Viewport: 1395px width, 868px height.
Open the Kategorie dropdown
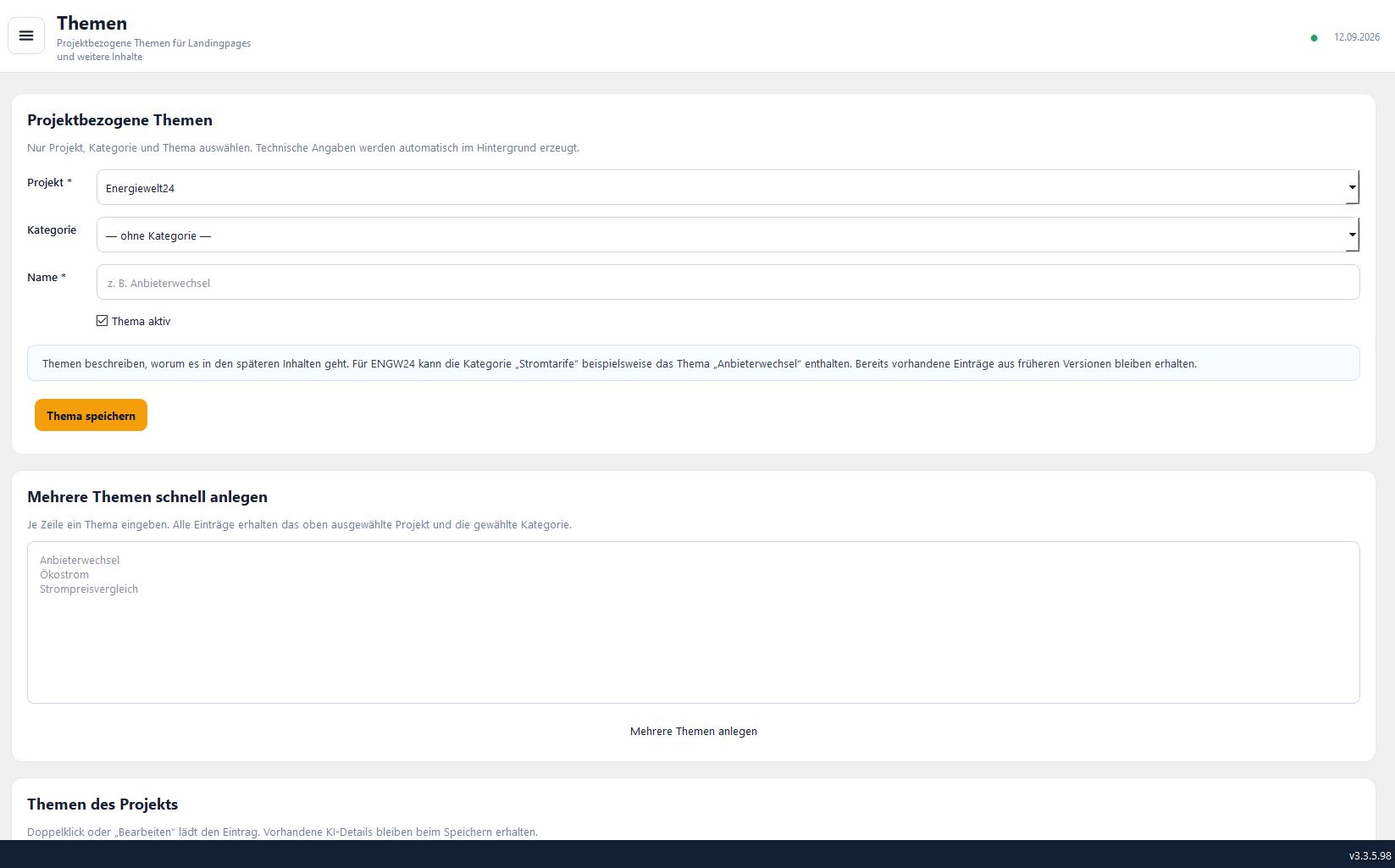pos(728,235)
